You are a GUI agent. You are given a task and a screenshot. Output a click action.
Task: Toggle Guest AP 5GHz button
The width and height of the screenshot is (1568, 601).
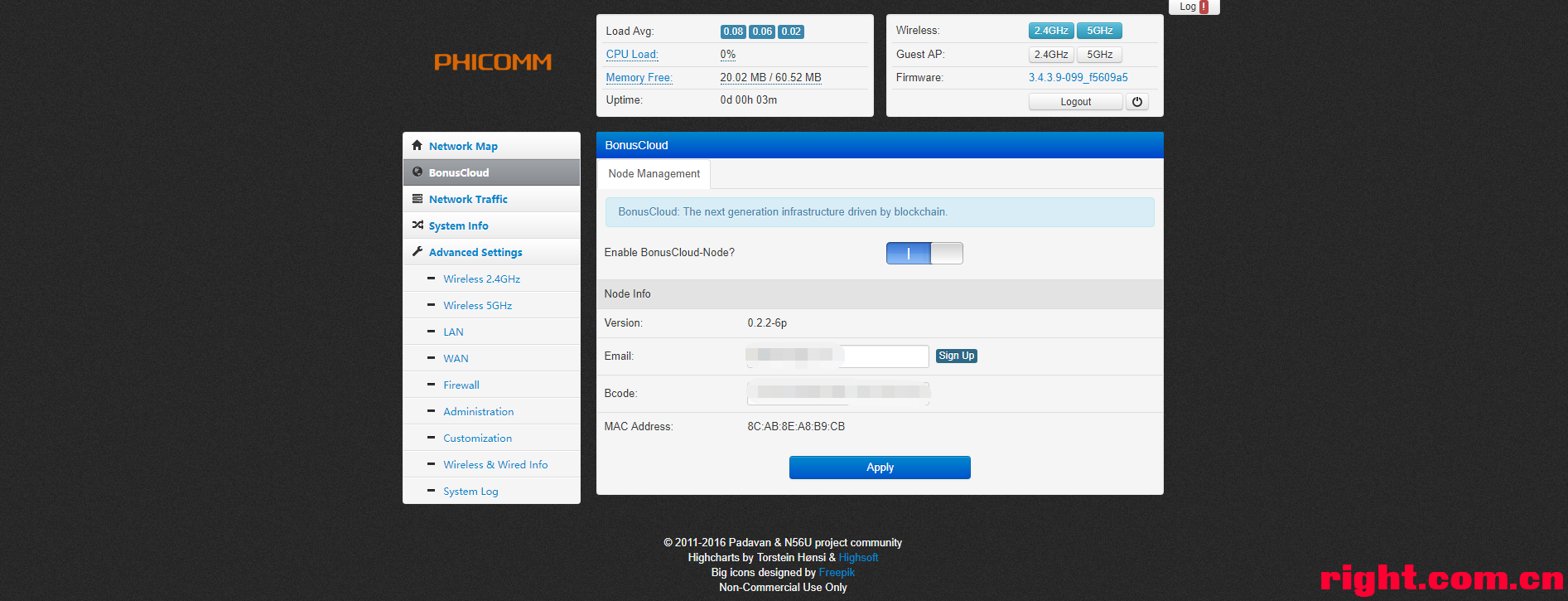pos(1100,55)
